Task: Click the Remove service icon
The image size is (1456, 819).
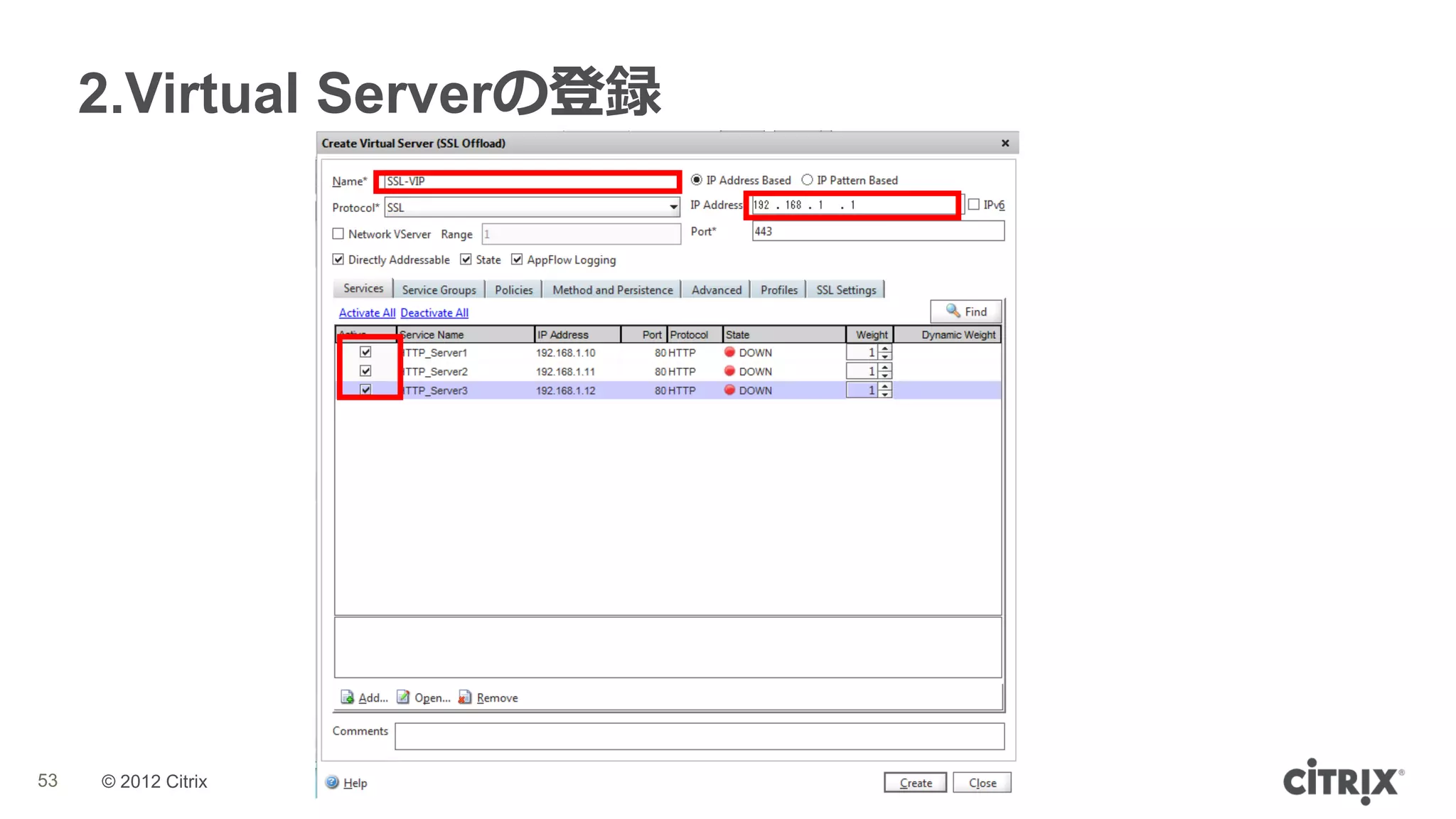Action: [x=465, y=697]
